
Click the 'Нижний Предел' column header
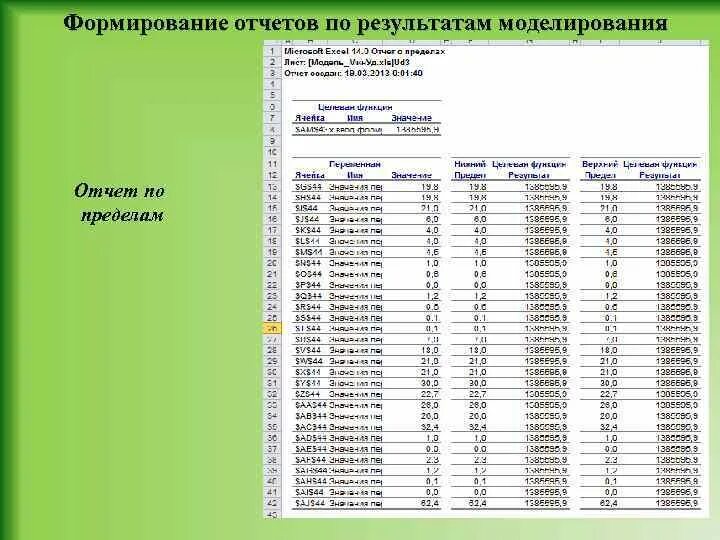470,169
